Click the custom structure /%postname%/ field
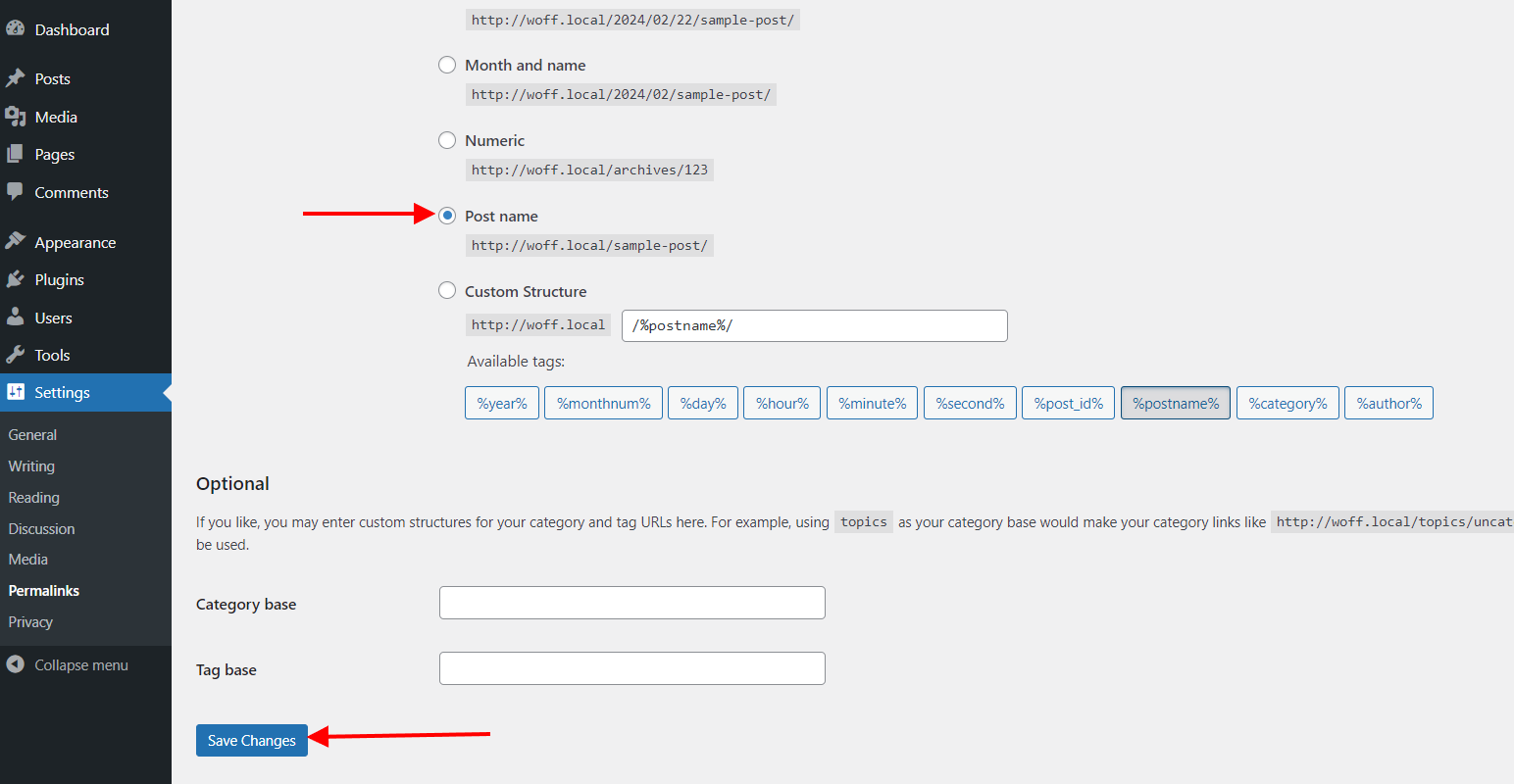 tap(814, 325)
